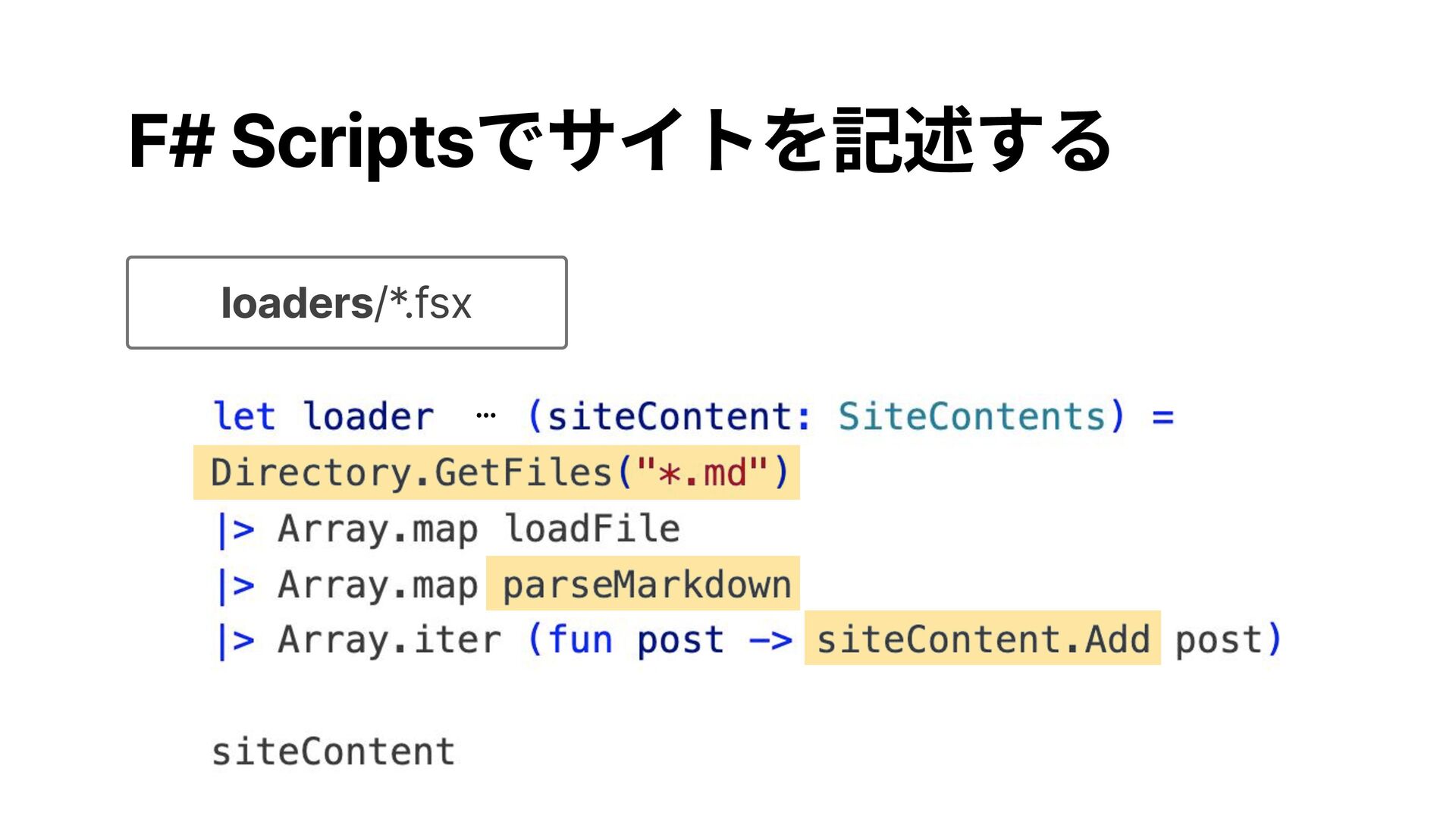Click the arrow operator after post

pyautogui.click(x=770, y=641)
